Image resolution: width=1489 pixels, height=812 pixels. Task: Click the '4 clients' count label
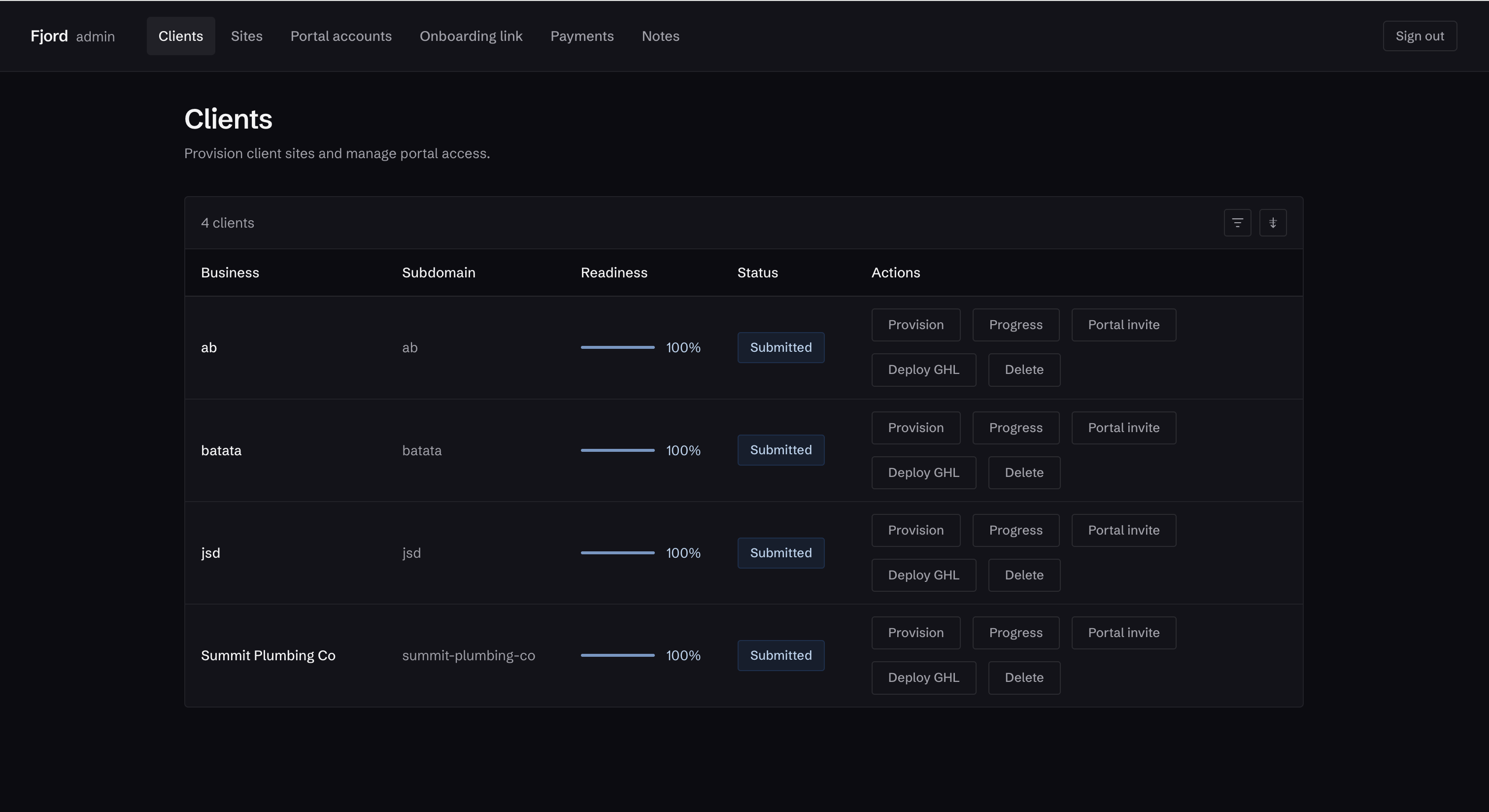(228, 223)
